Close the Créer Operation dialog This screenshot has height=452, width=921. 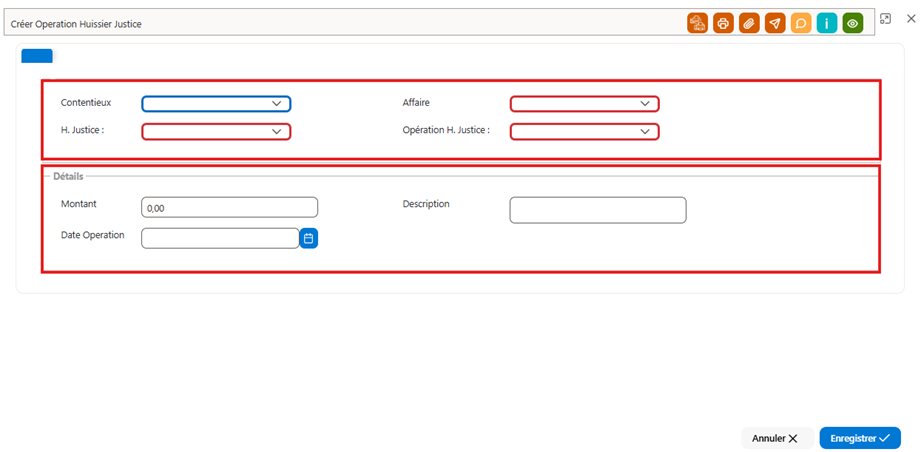911,19
